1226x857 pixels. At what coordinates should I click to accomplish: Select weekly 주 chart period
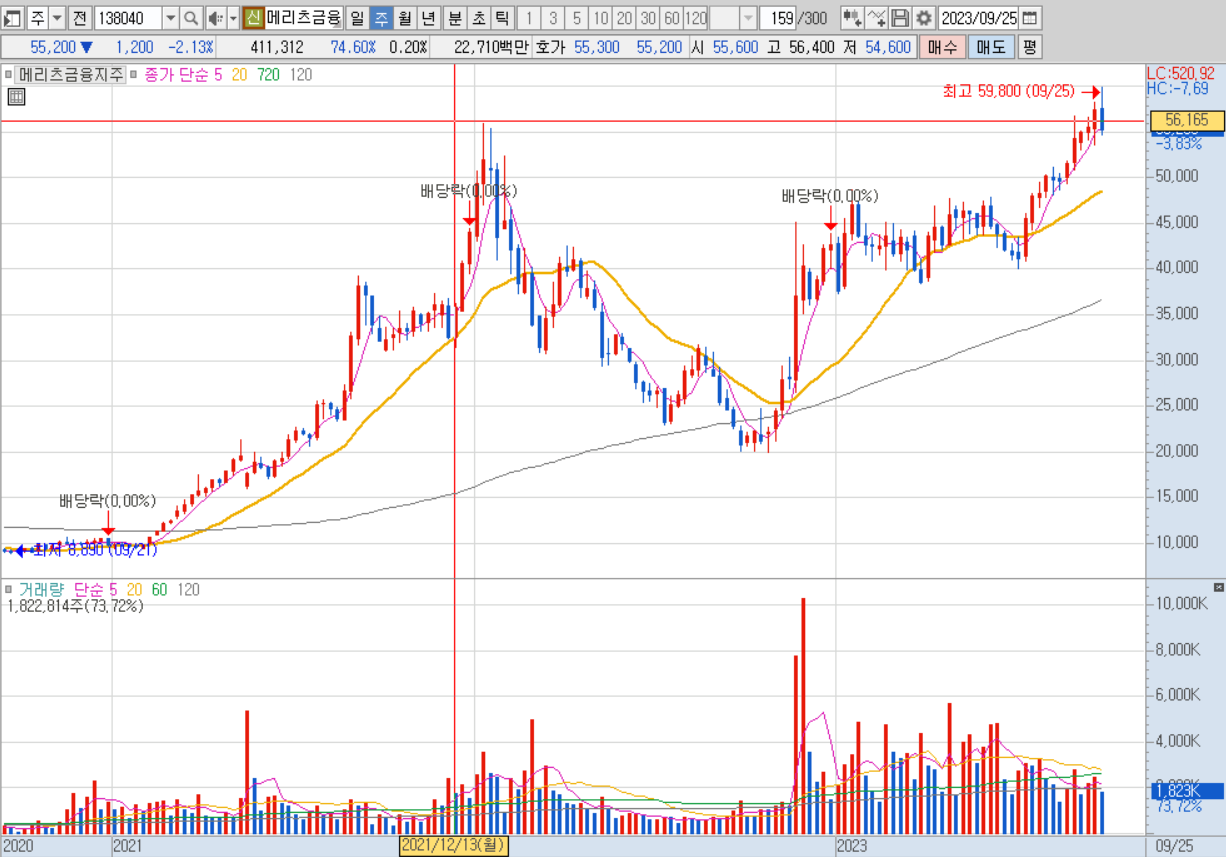381,18
